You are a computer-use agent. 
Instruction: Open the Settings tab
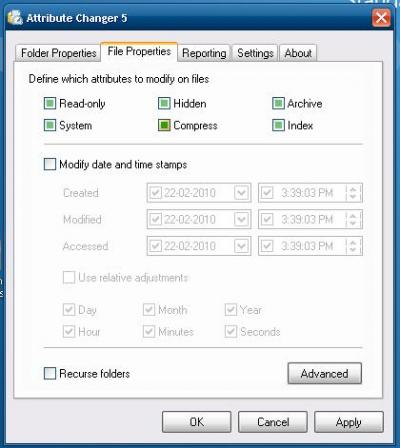point(255,53)
